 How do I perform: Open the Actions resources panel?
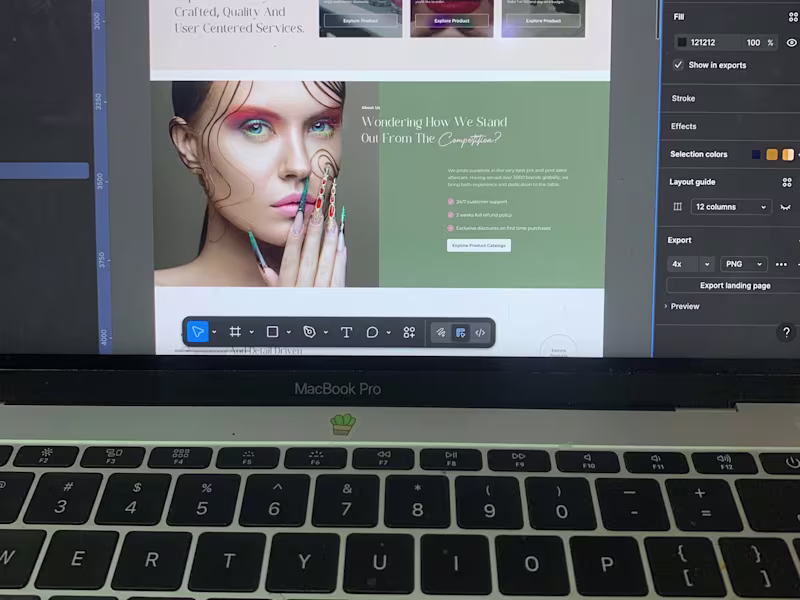tap(408, 331)
